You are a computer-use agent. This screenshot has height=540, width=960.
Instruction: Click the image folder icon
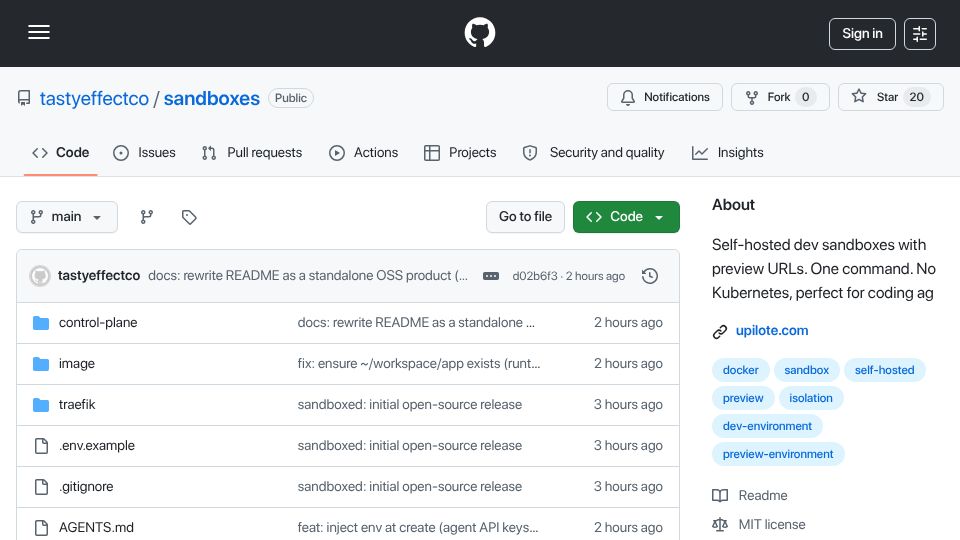tap(41, 364)
